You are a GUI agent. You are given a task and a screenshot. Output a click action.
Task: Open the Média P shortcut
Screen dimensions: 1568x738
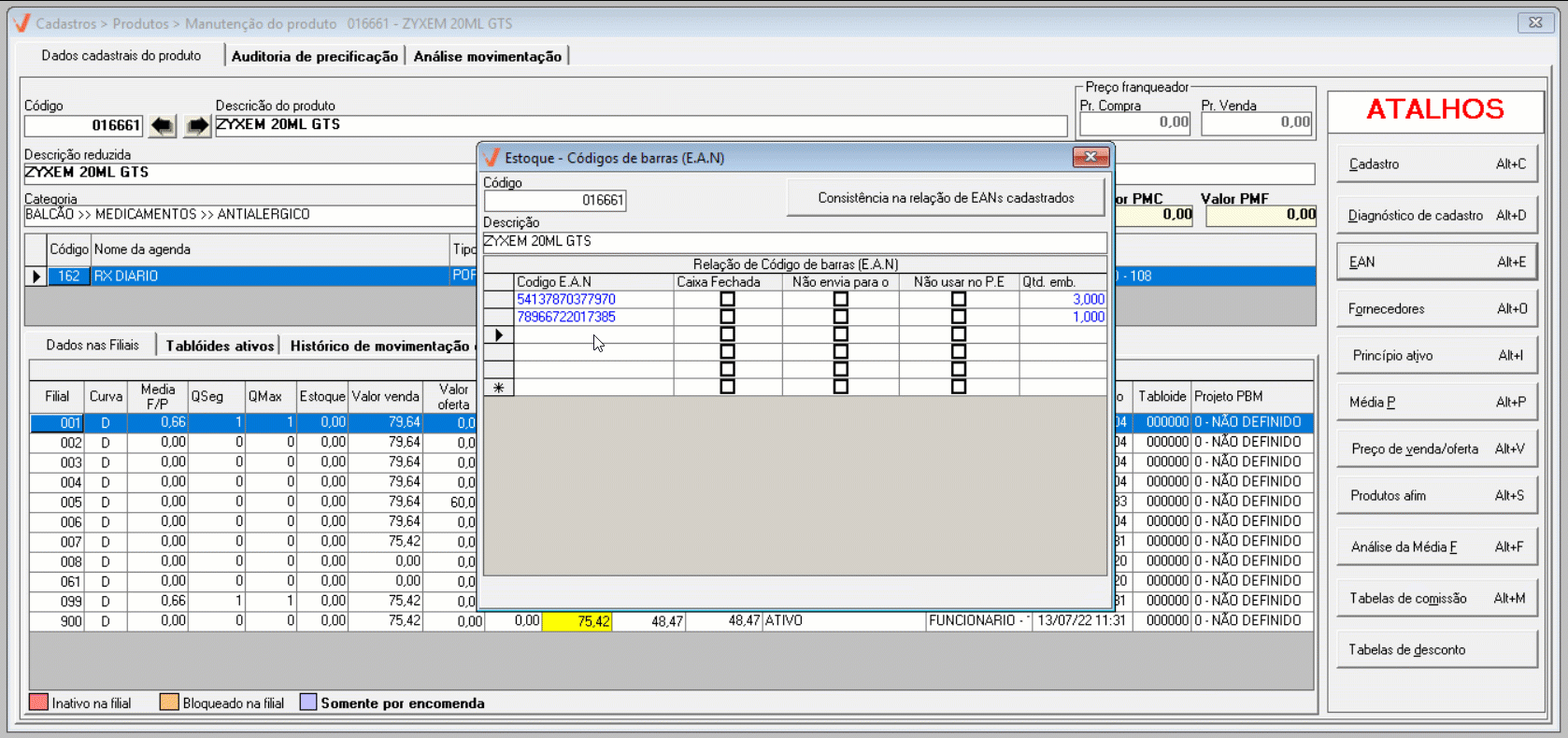[x=1436, y=403]
